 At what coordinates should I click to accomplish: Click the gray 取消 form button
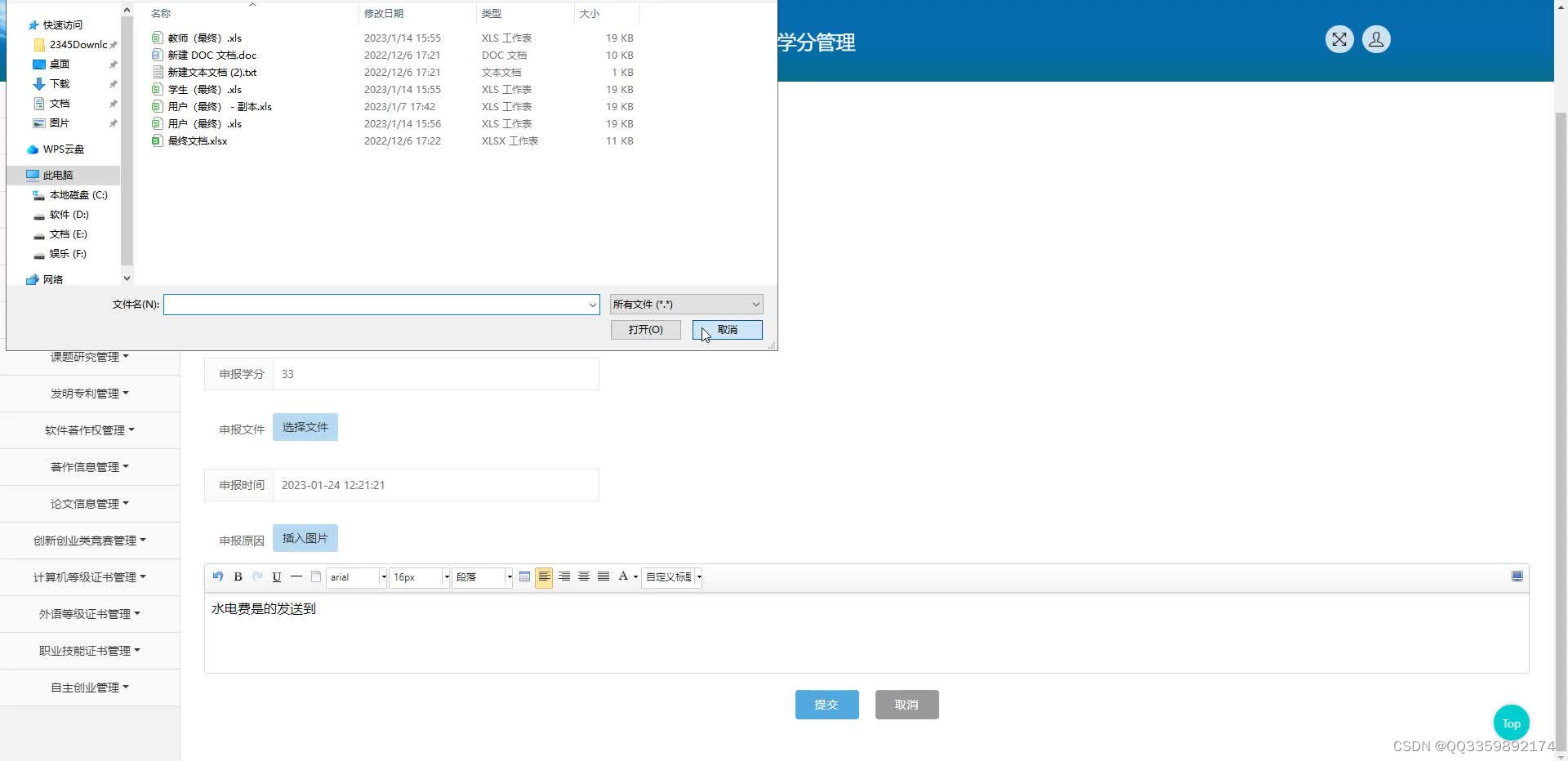(906, 705)
